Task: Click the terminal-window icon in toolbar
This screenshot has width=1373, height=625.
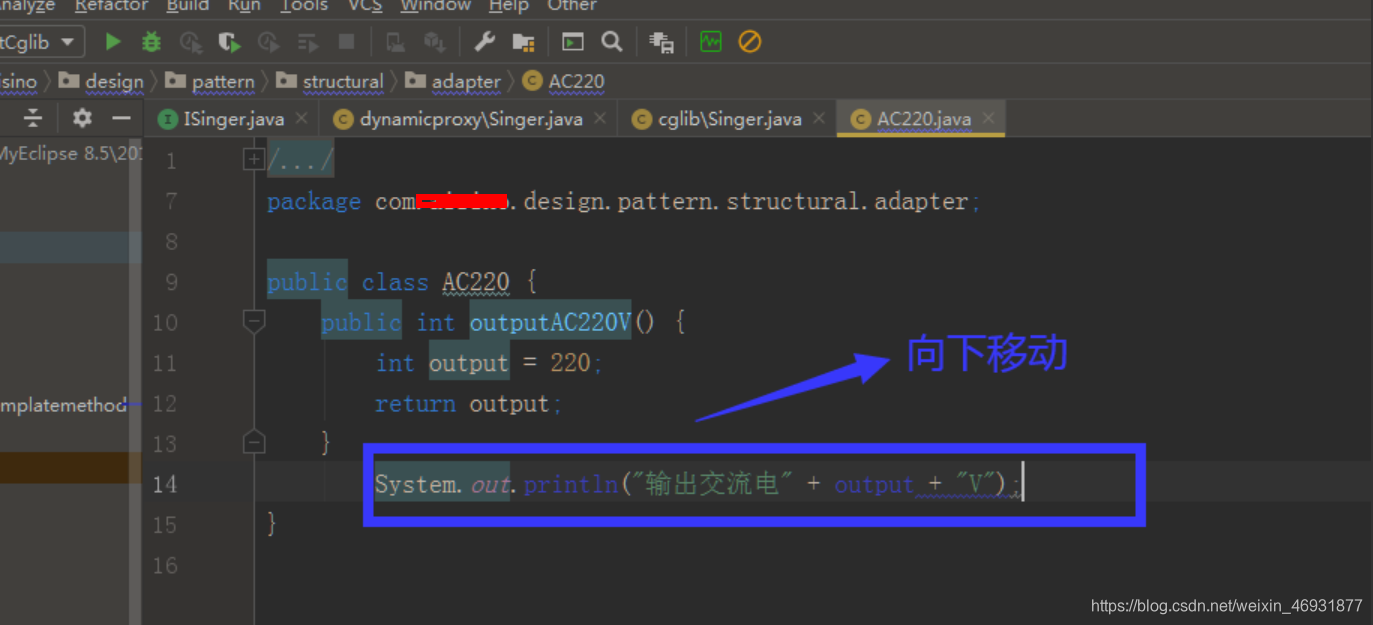Action: pyautogui.click(x=572, y=42)
